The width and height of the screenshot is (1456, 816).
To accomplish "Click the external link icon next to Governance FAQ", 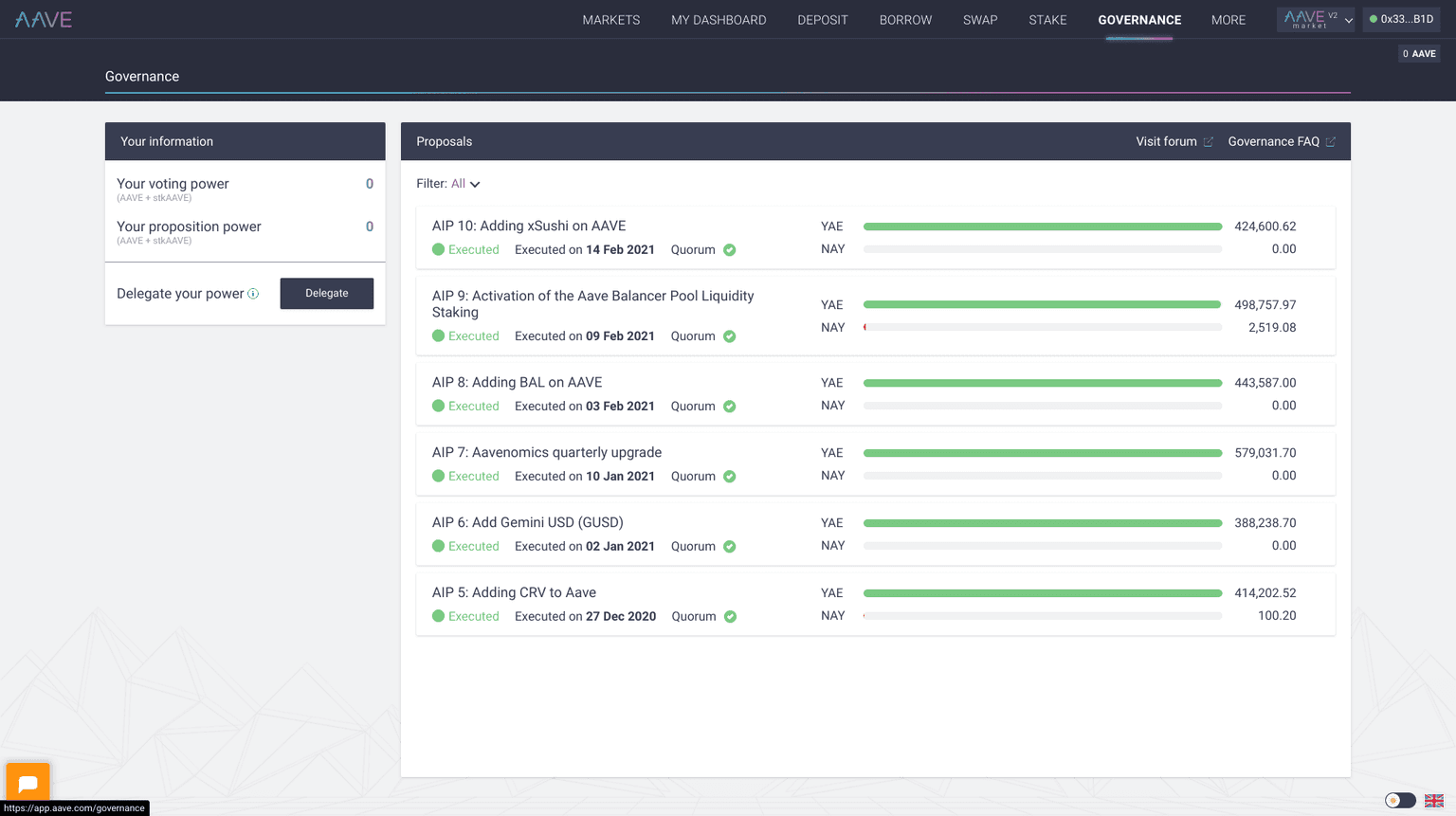I will (1330, 142).
